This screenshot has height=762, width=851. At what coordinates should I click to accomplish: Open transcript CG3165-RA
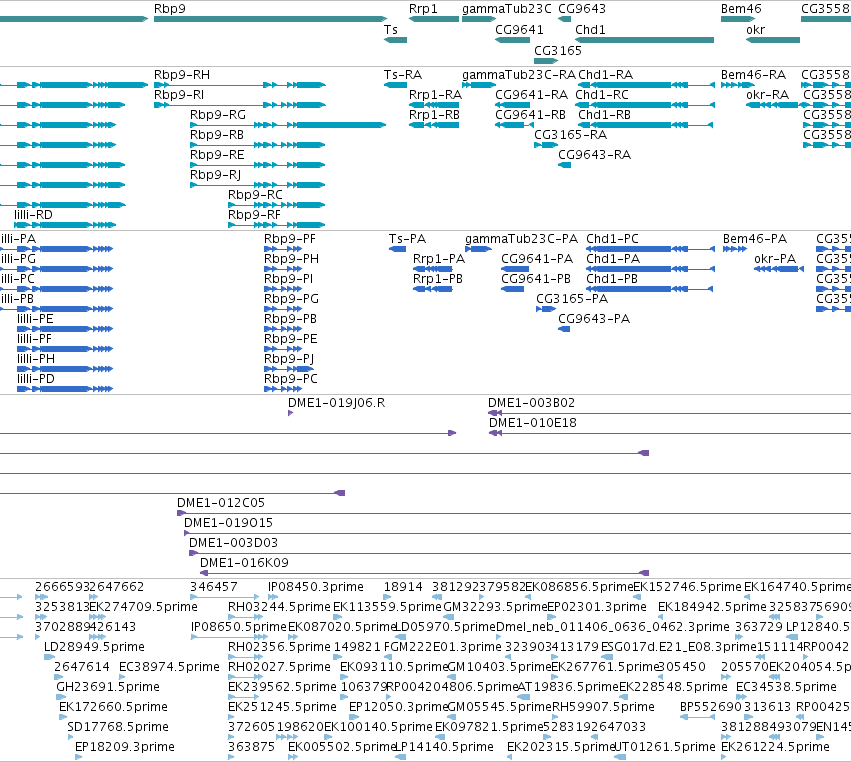tap(570, 135)
